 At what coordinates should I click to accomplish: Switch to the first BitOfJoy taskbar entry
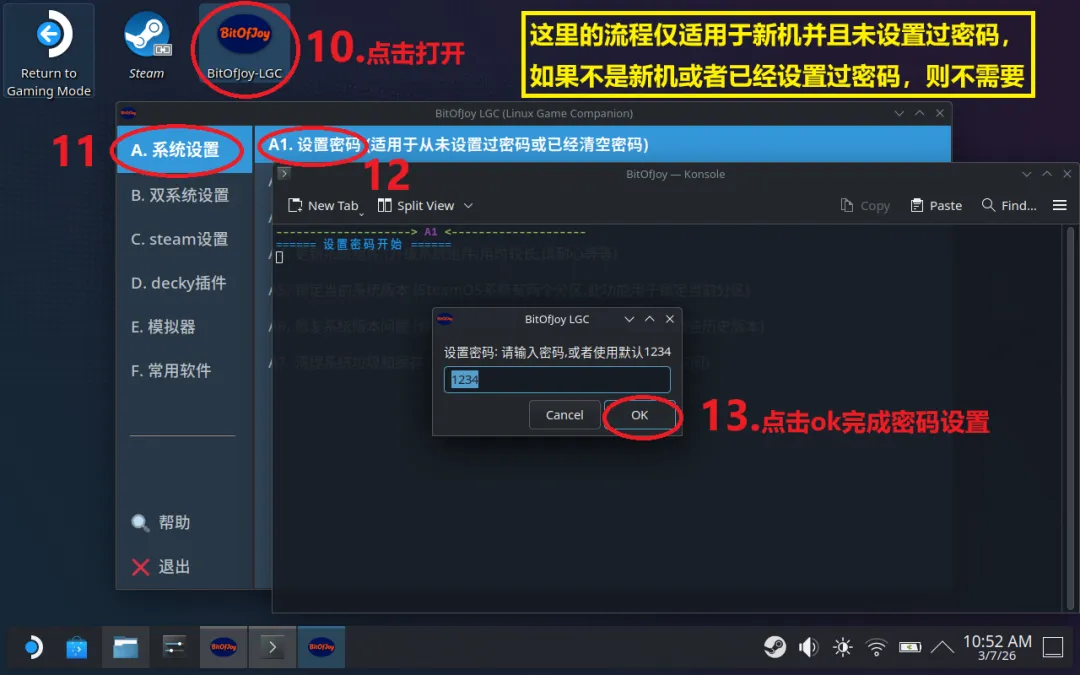[223, 647]
